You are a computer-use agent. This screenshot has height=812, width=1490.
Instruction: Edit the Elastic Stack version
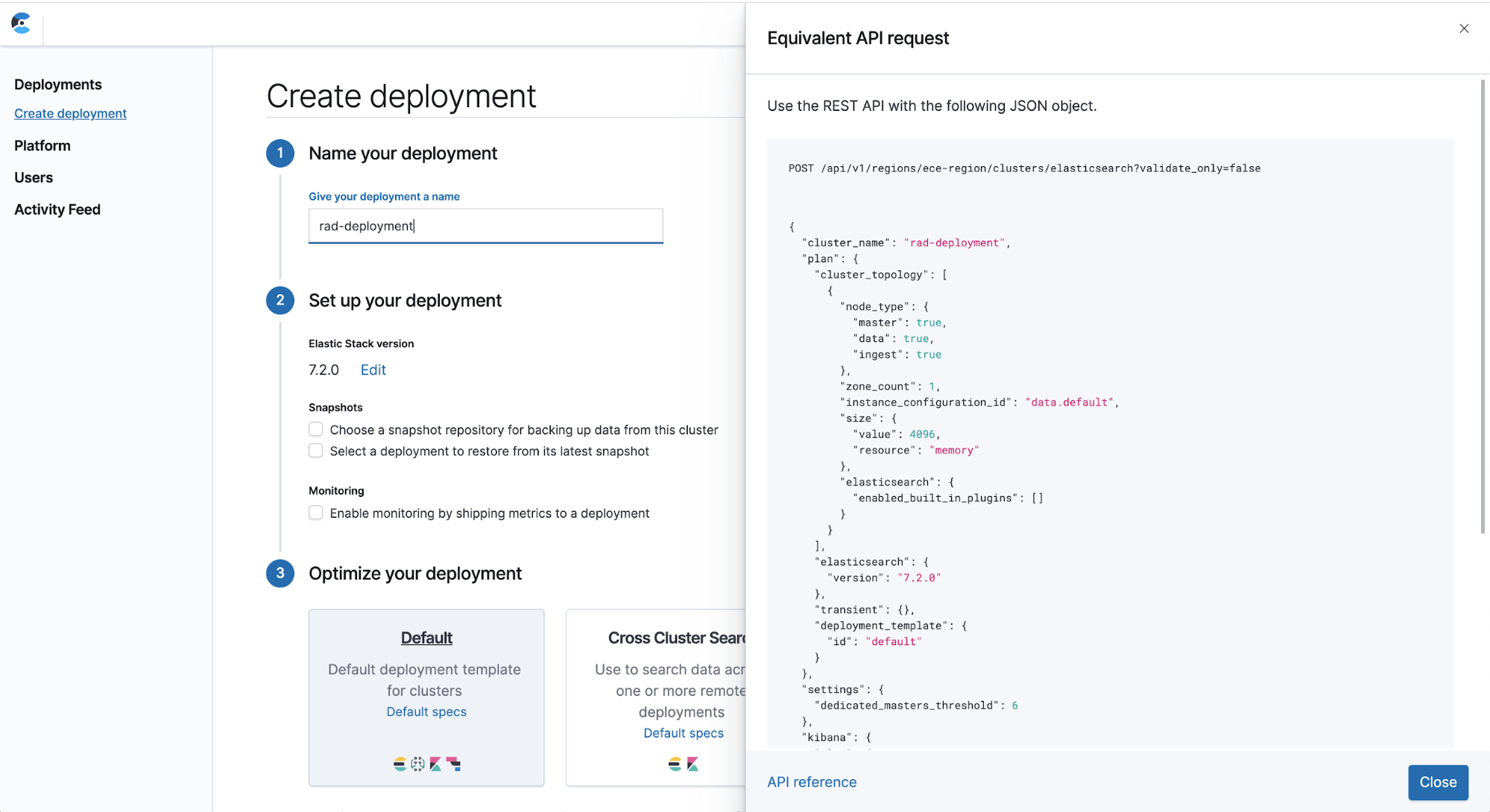(x=372, y=369)
